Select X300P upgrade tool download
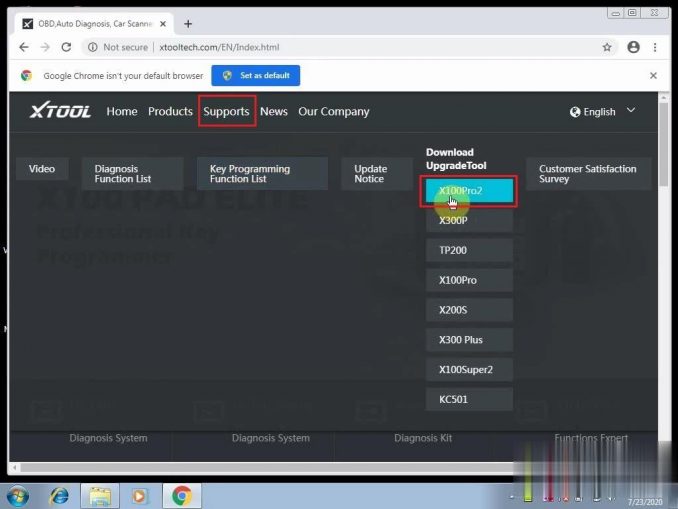The width and height of the screenshot is (678, 509). click(x=469, y=221)
